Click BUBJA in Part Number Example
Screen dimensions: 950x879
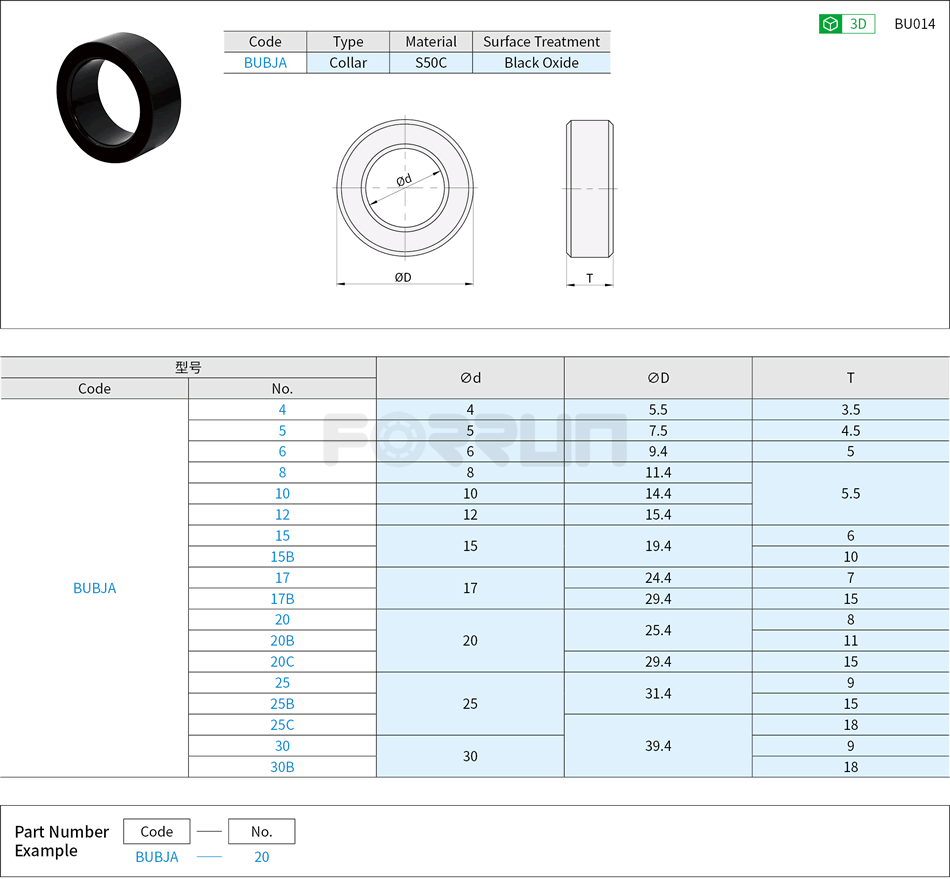tap(157, 857)
